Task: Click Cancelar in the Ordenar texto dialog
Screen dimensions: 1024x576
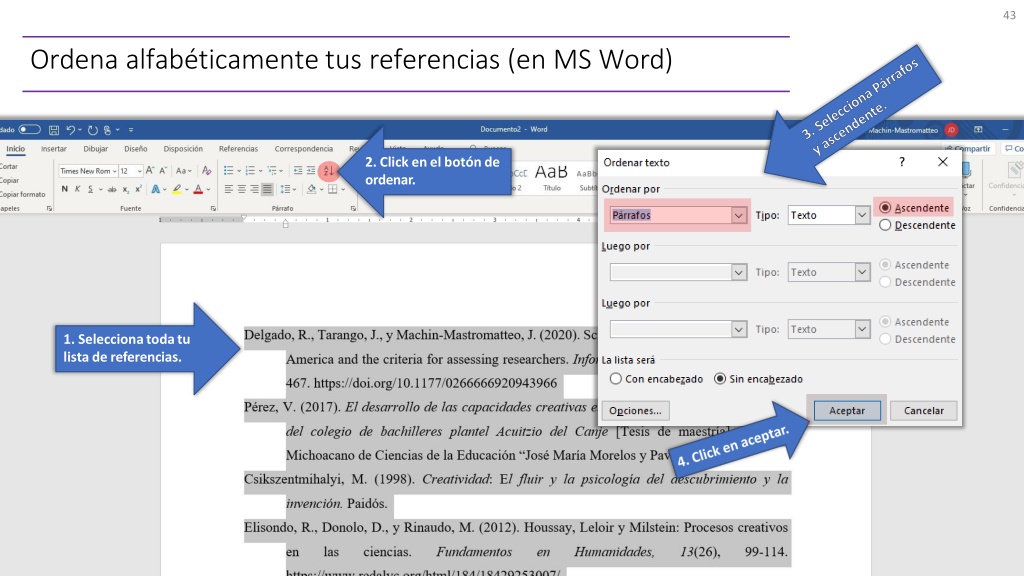Action: point(923,410)
